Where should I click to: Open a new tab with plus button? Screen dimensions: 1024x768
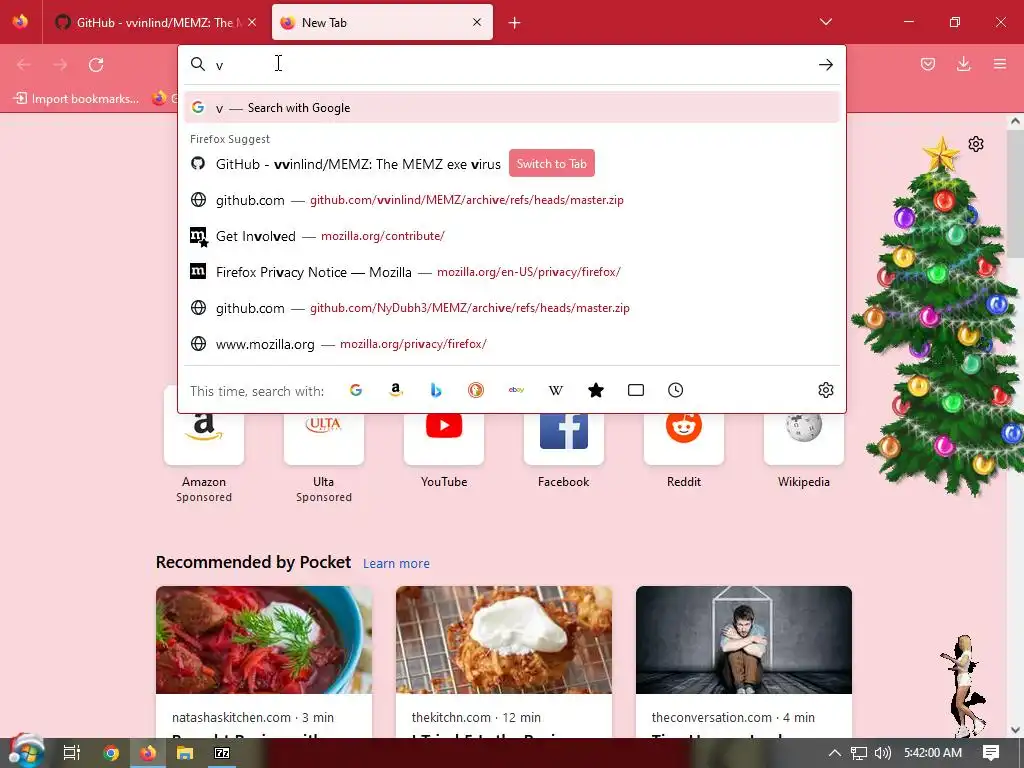(x=515, y=23)
